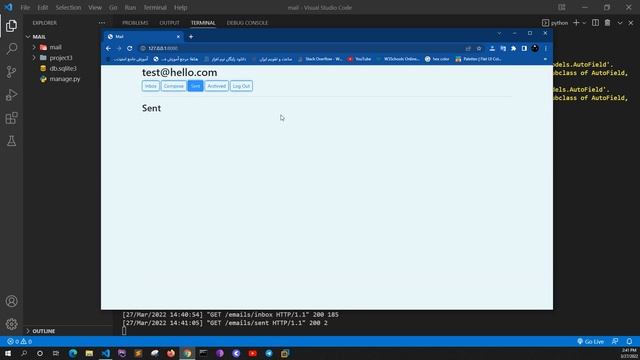Viewport: 640px width, 360px height.
Task: Open the Selection menu
Action: pos(68,7)
